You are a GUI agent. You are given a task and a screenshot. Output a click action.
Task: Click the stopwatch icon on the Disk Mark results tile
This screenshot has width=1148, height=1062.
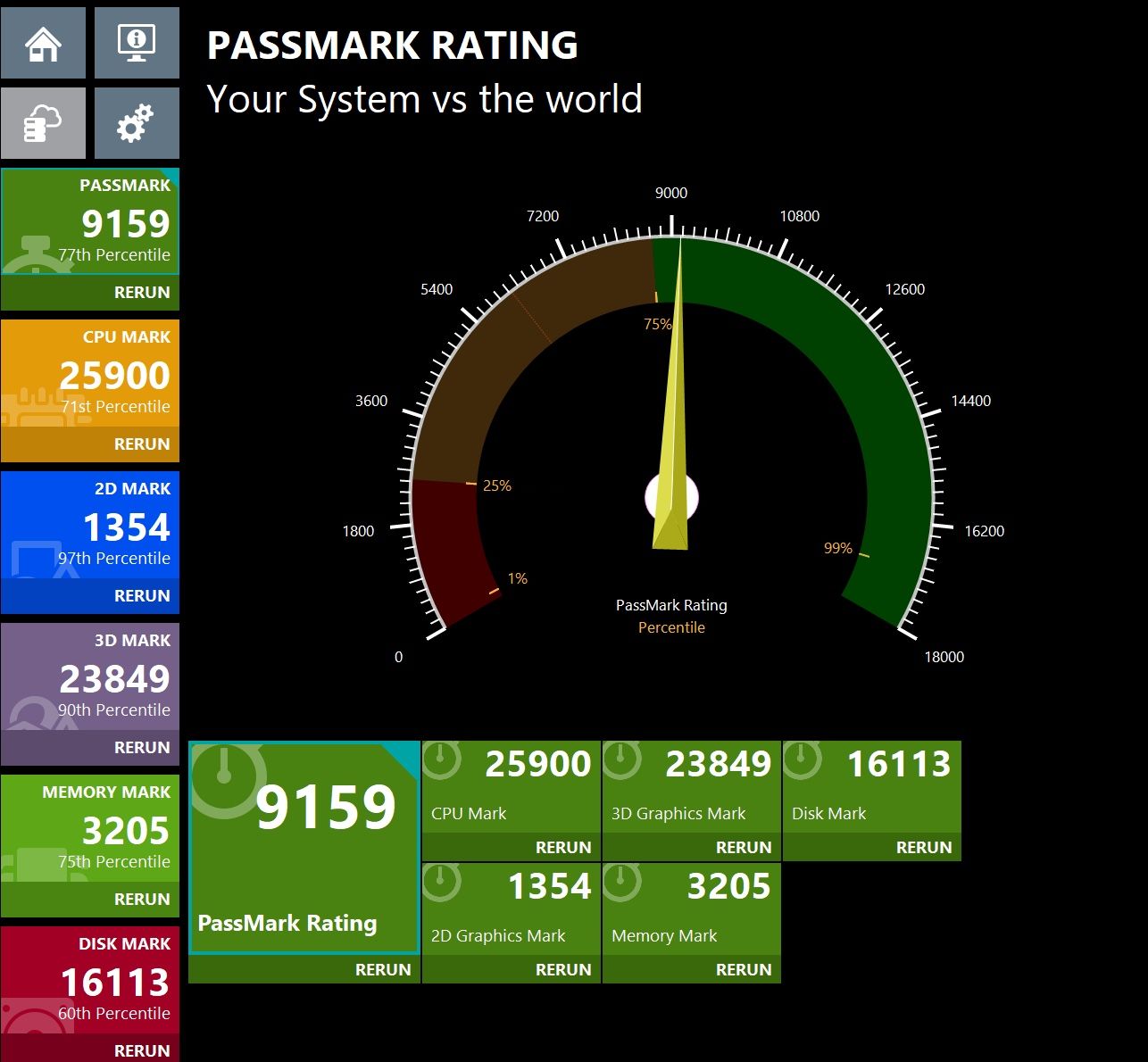[803, 759]
